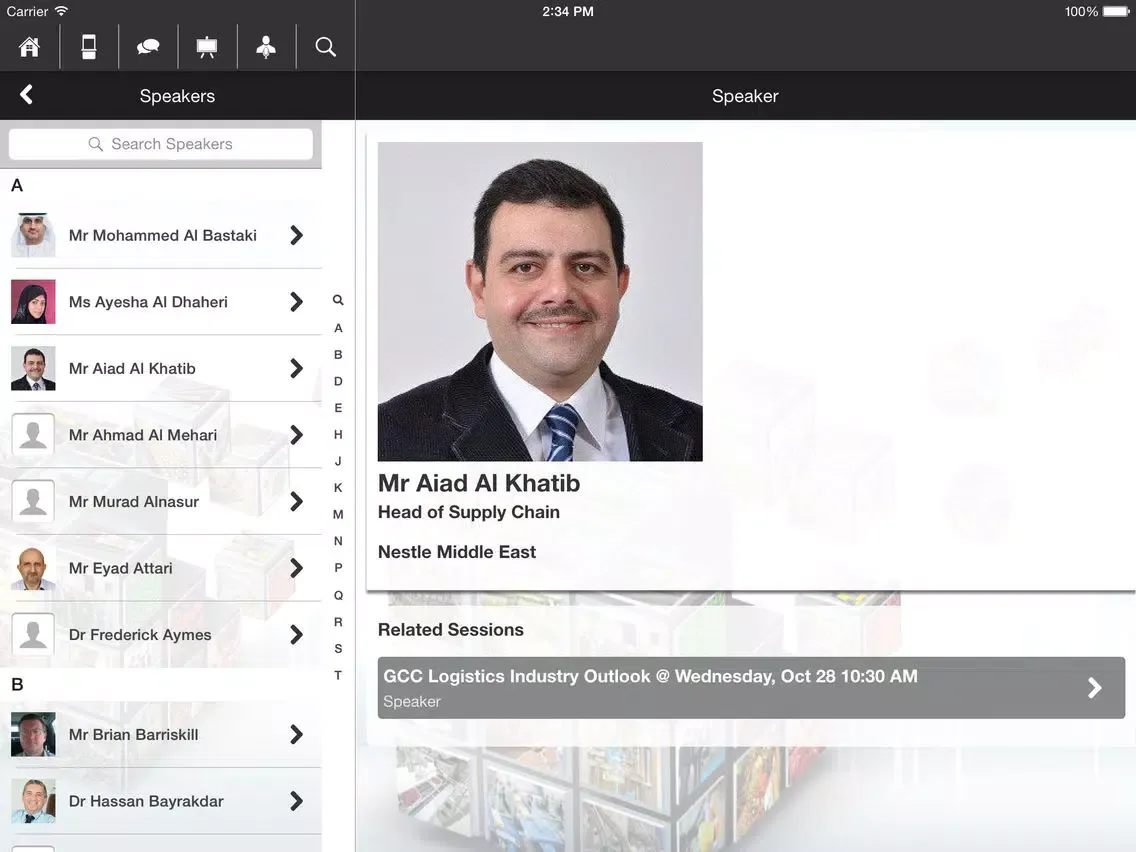The height and width of the screenshot is (852, 1136).
Task: Jump to letter P in index
Action: [338, 568]
